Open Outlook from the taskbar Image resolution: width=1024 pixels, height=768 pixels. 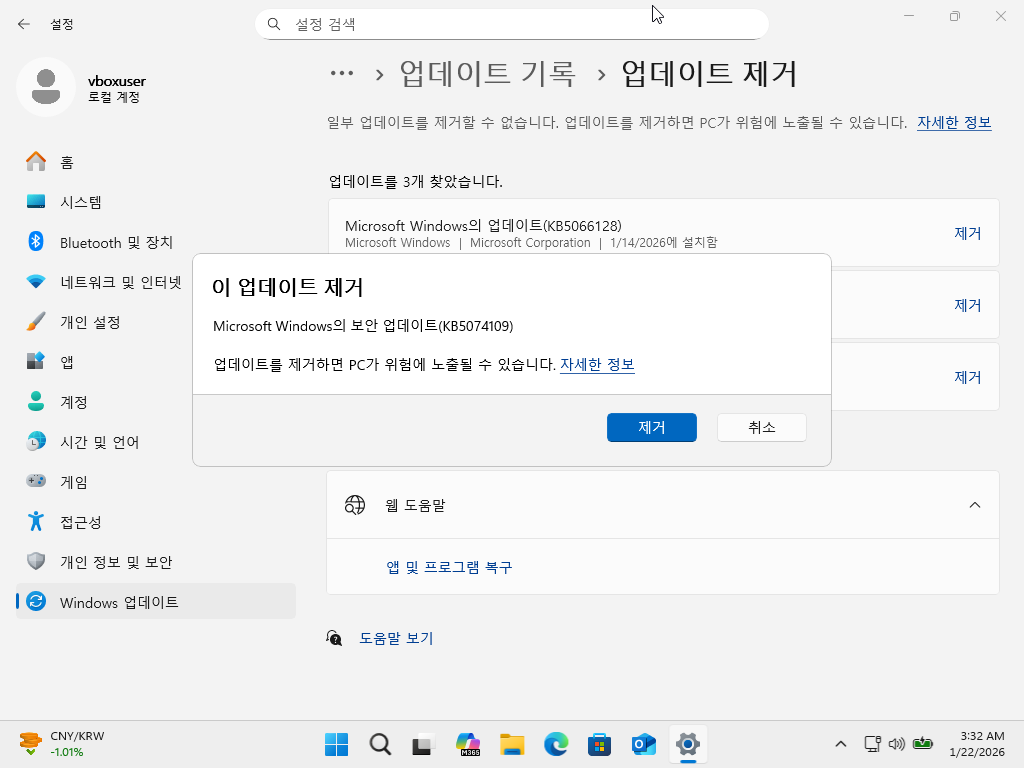643,744
